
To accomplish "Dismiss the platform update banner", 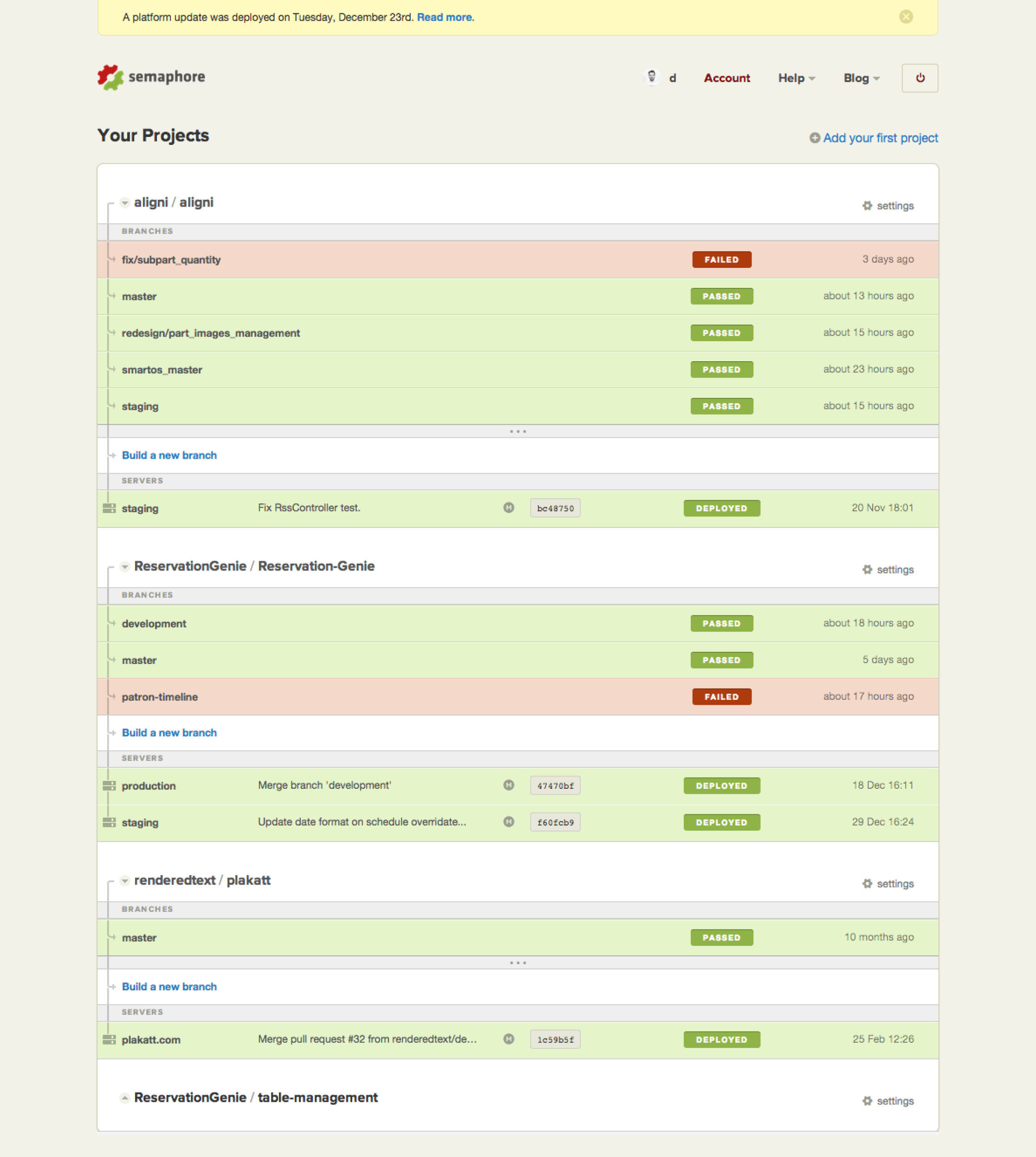I will (x=906, y=17).
